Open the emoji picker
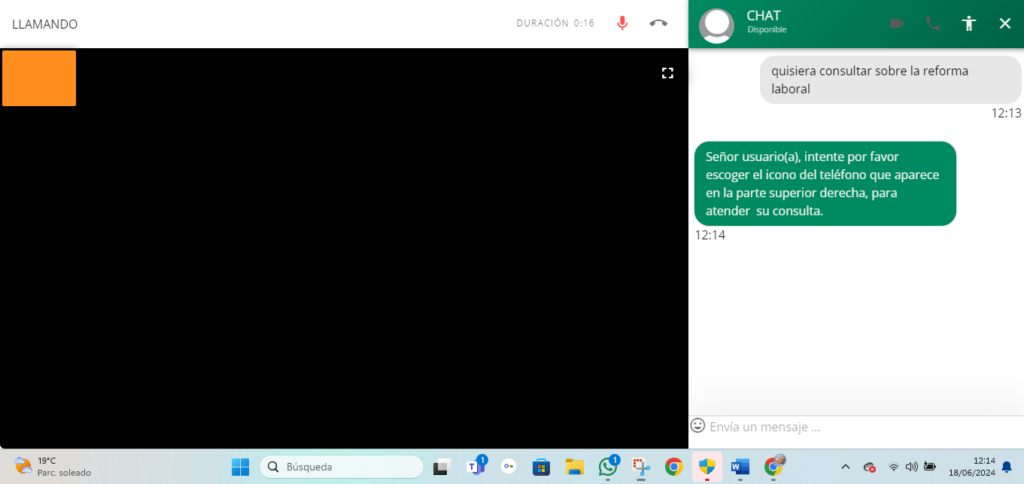The width and height of the screenshot is (1024, 484). pyautogui.click(x=697, y=425)
